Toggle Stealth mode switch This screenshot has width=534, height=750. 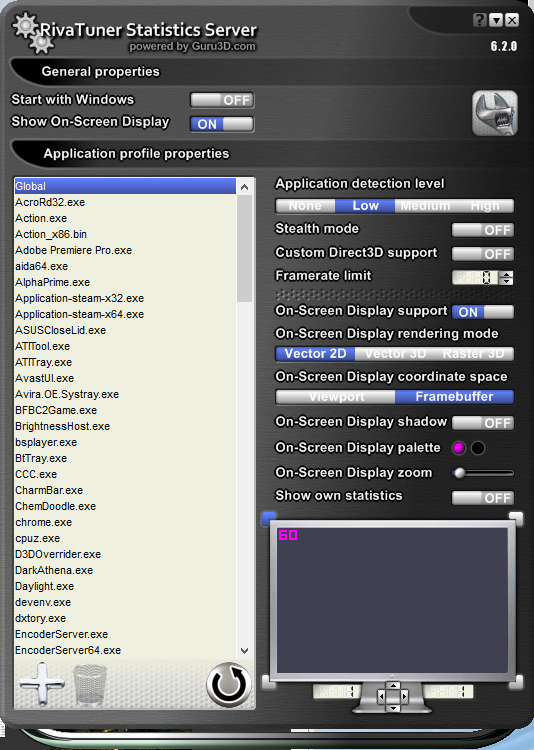pyautogui.click(x=483, y=230)
